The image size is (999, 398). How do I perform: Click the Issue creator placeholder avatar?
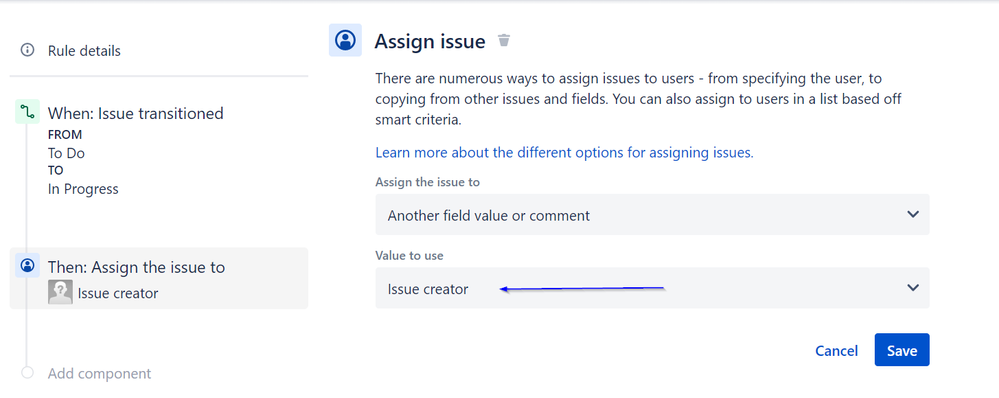pyautogui.click(x=60, y=292)
